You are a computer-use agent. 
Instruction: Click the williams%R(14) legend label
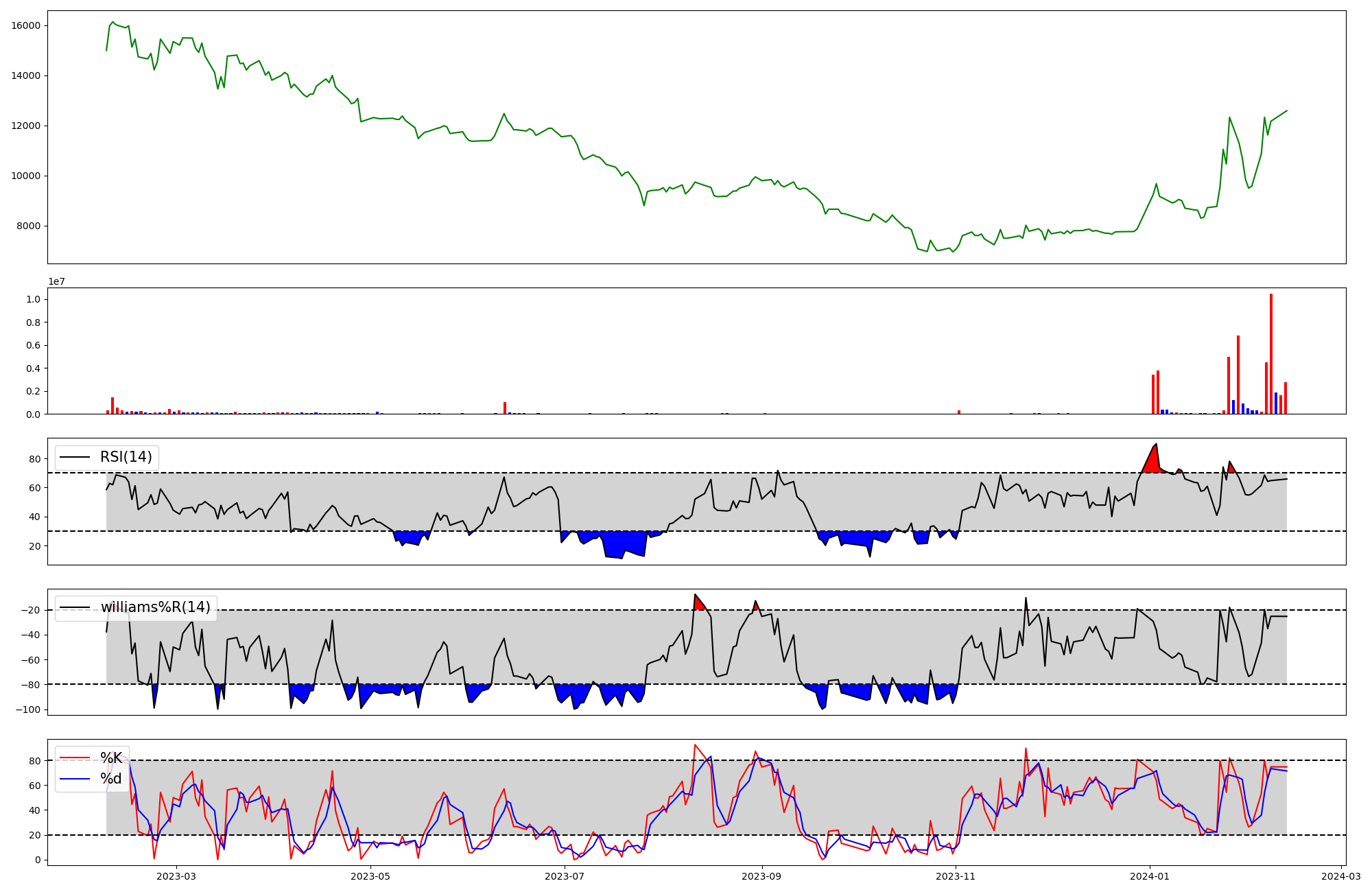click(x=156, y=607)
